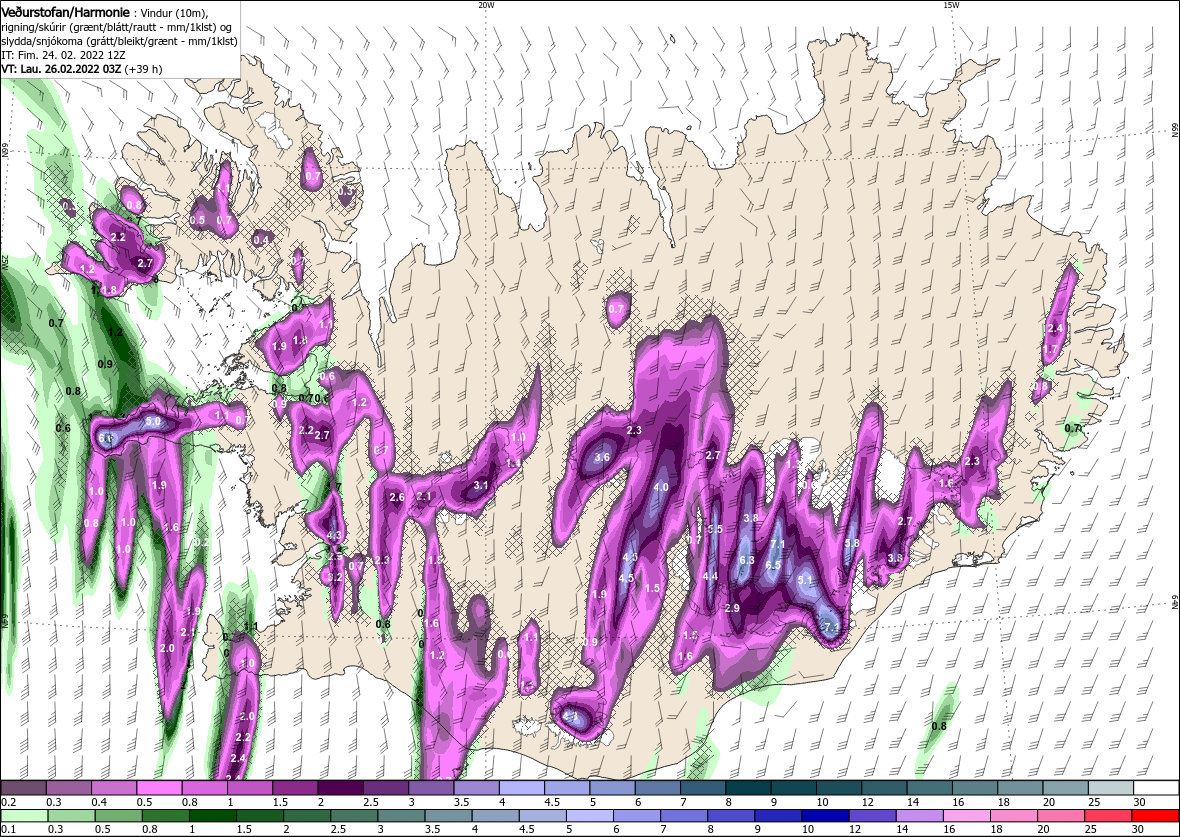
Task: Select the palest green 0.1 rain legend swatch
Action: pos(25,816)
